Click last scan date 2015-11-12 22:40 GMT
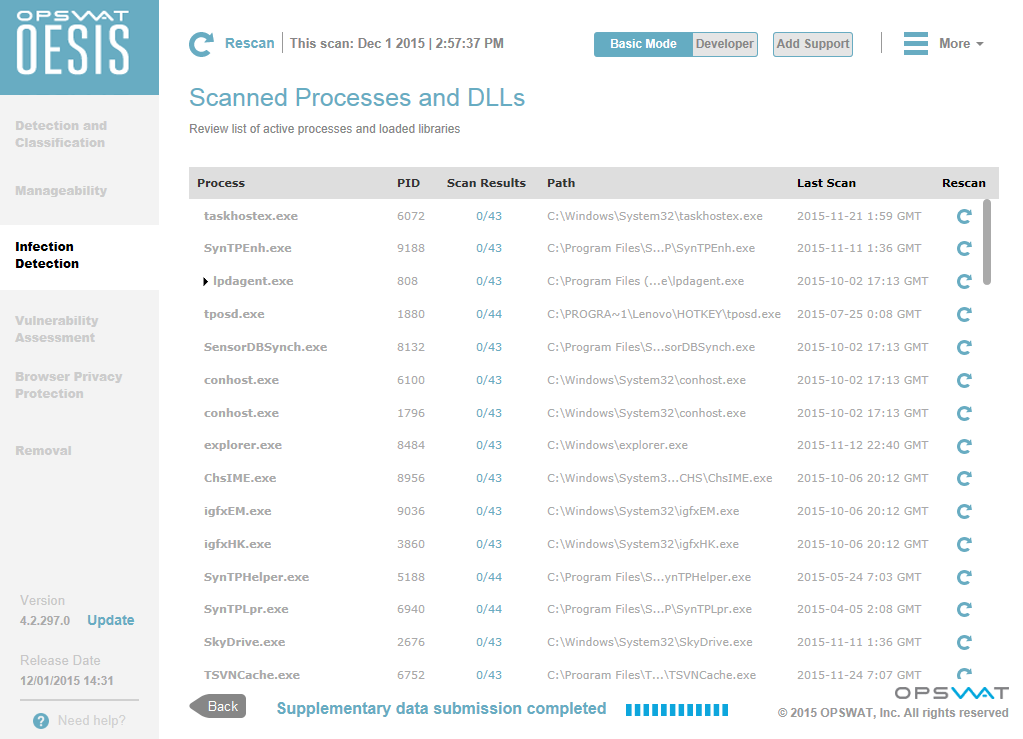The height and width of the screenshot is (739, 1023). pos(863,445)
